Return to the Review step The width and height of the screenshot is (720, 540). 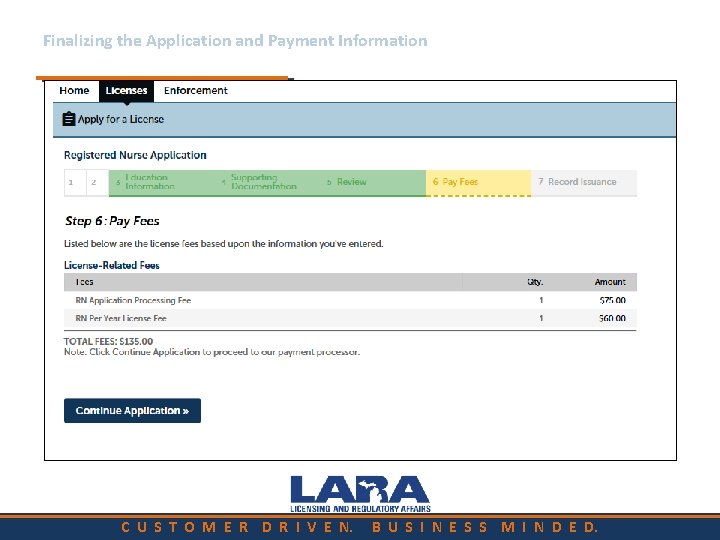tap(373, 182)
